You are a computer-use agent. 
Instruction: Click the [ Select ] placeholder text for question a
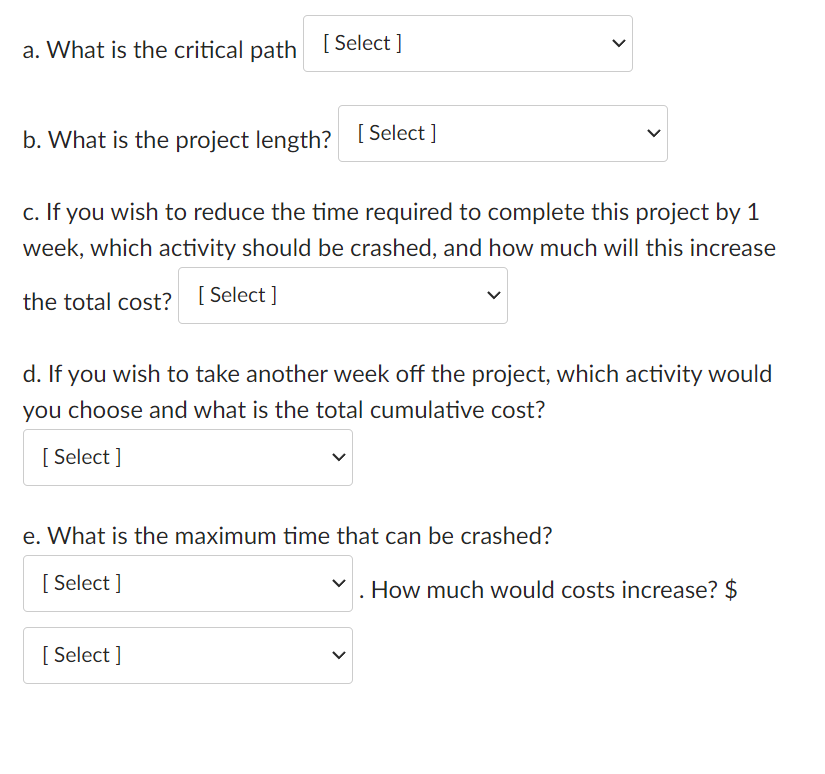(361, 43)
